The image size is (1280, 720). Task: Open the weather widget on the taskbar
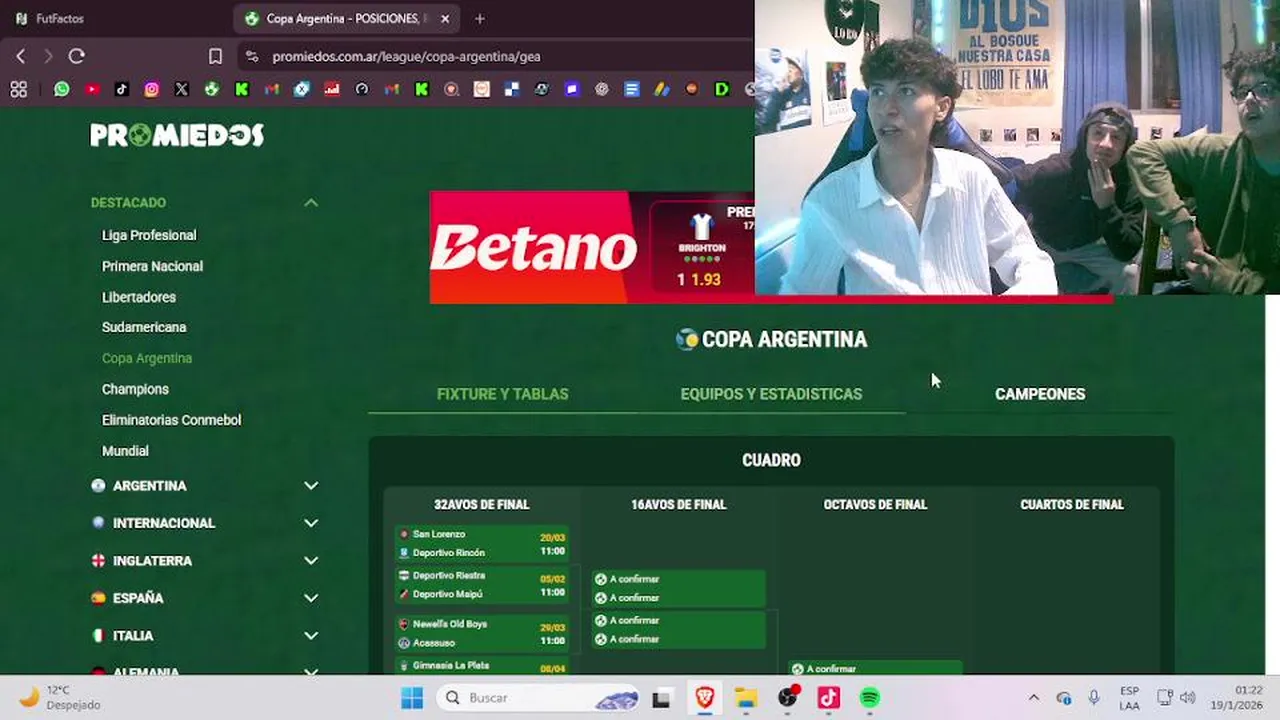coord(60,697)
